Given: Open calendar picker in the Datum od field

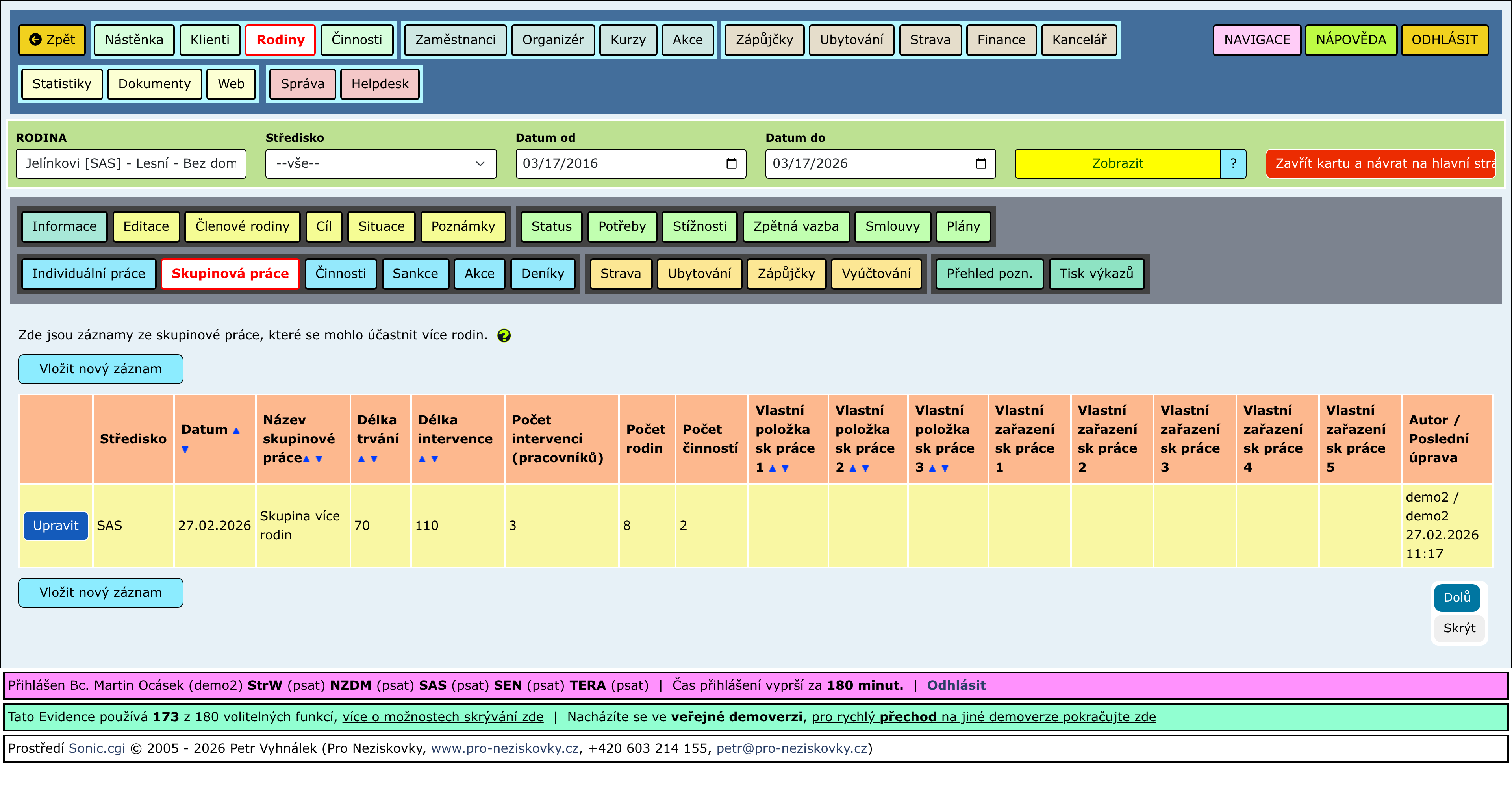Looking at the screenshot, I should (x=731, y=164).
